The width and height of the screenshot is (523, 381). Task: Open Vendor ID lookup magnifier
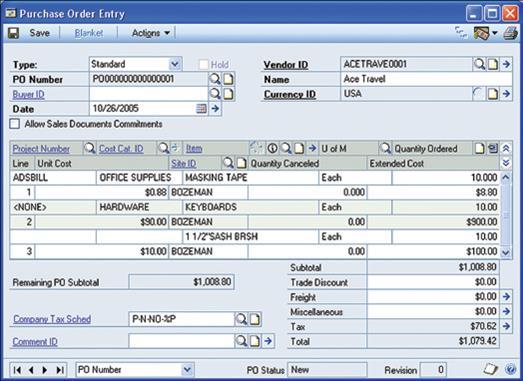[479, 64]
